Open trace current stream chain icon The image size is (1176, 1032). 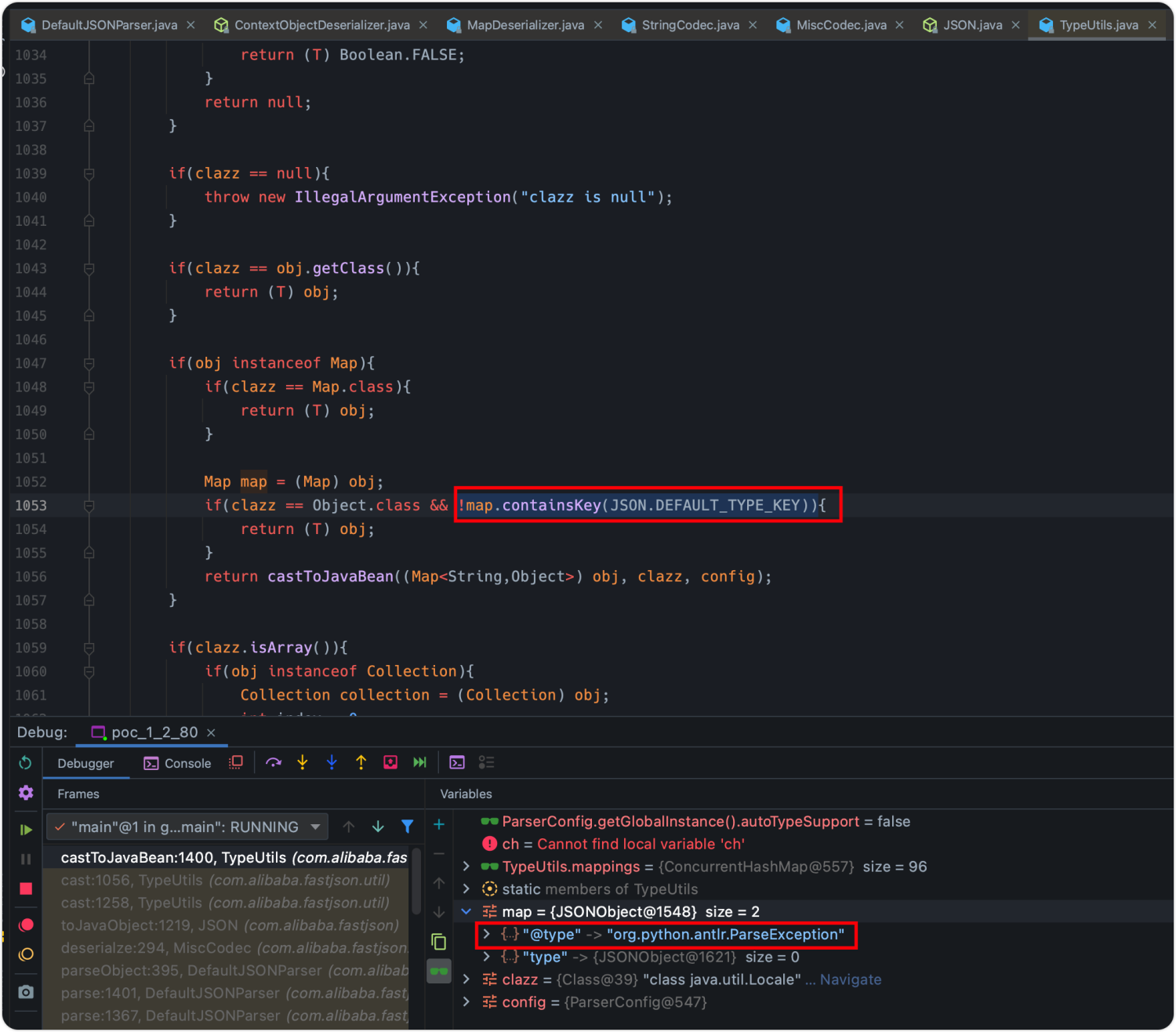(486, 763)
